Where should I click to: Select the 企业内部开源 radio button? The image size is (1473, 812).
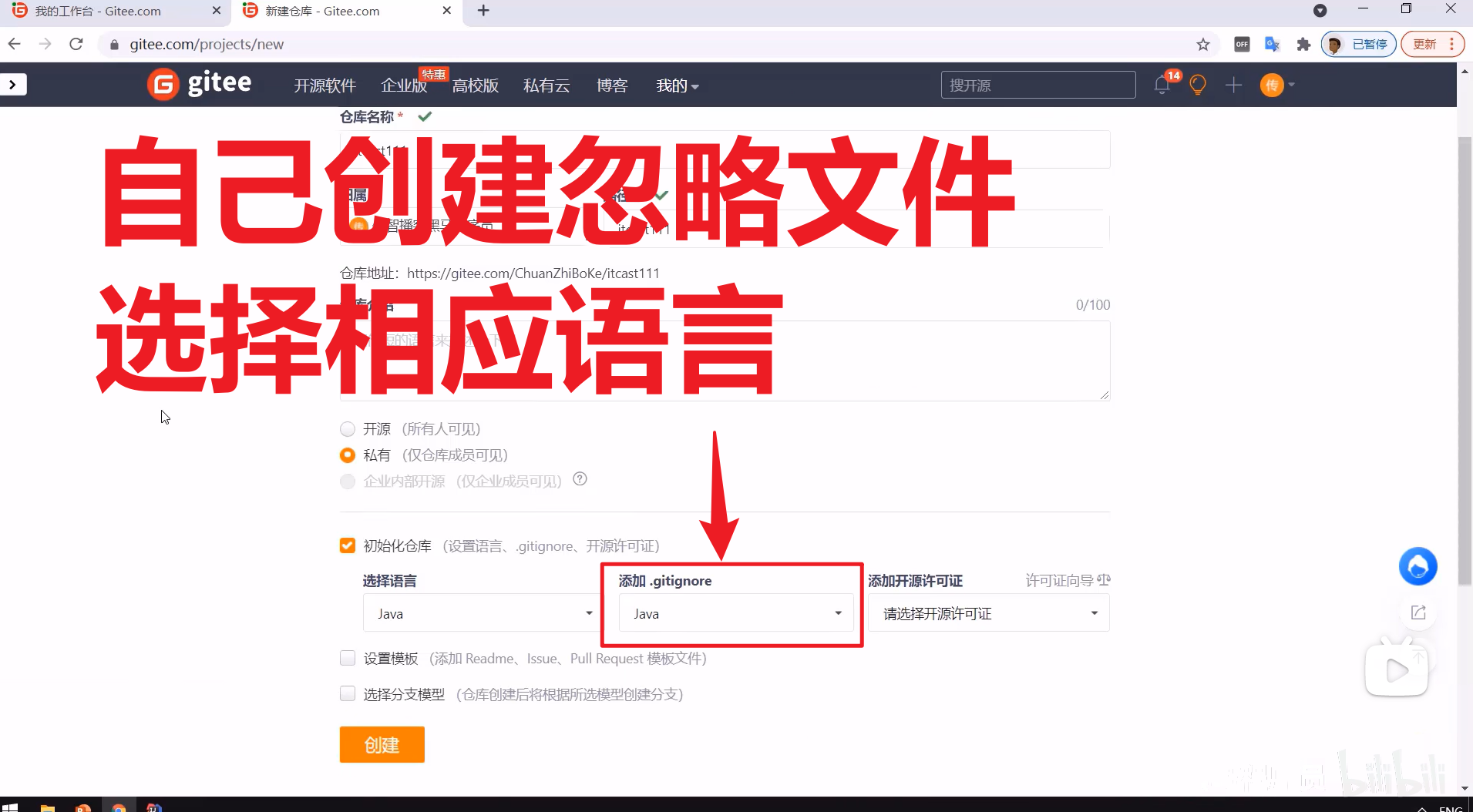point(348,481)
